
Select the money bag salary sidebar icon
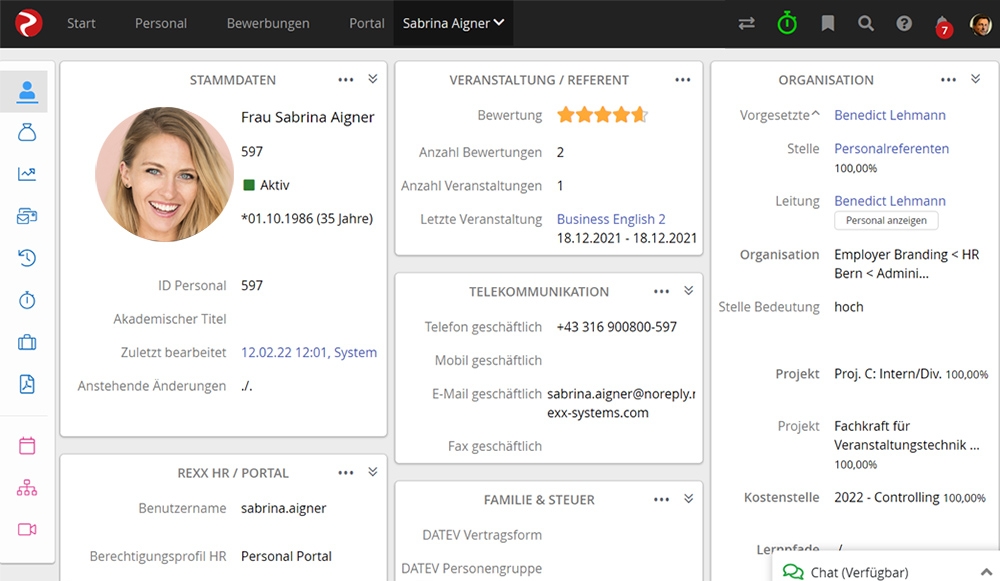(27, 132)
